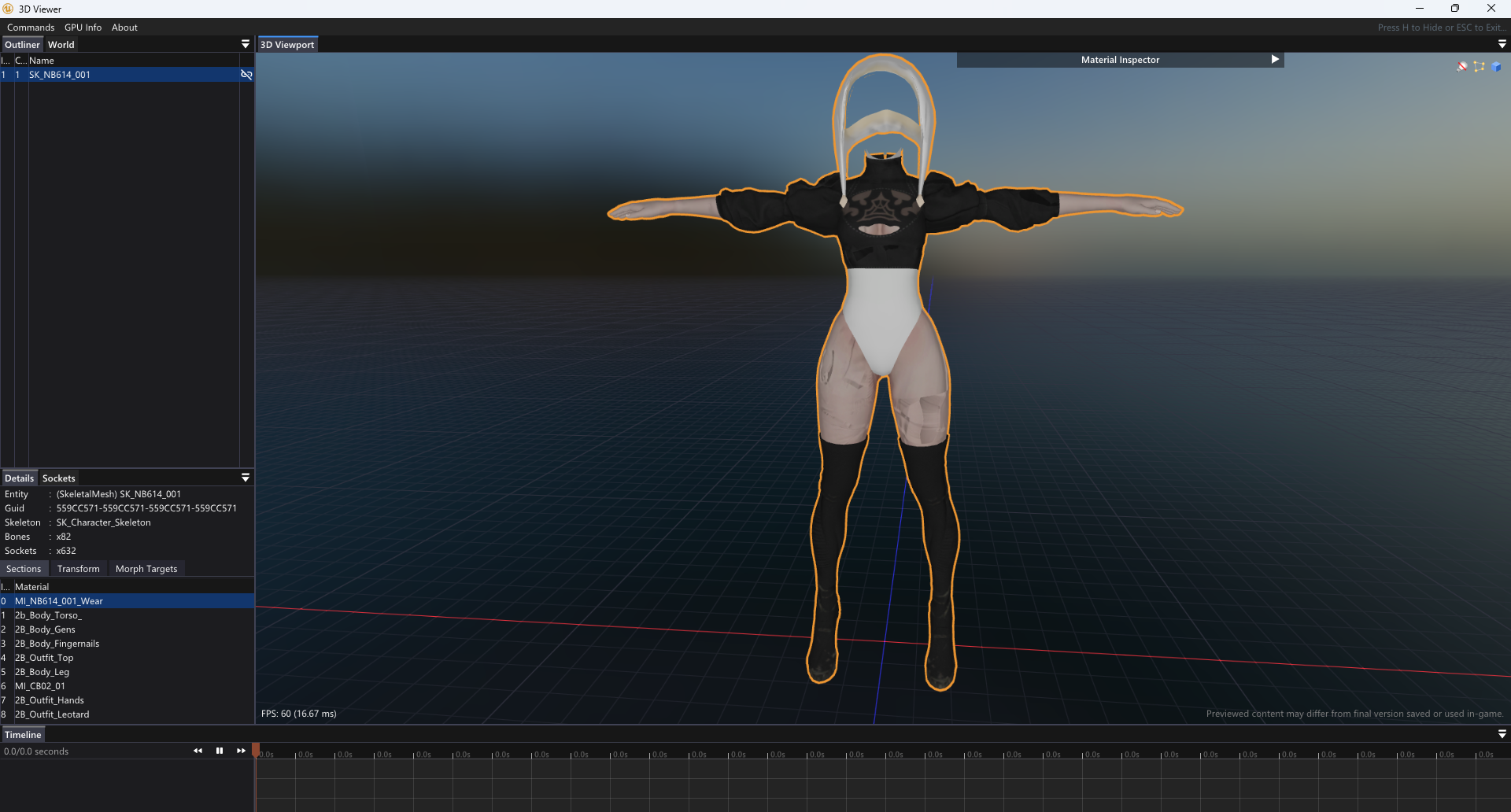Select material 2B_Outfit_Leotard
1511x812 pixels.
pos(127,714)
